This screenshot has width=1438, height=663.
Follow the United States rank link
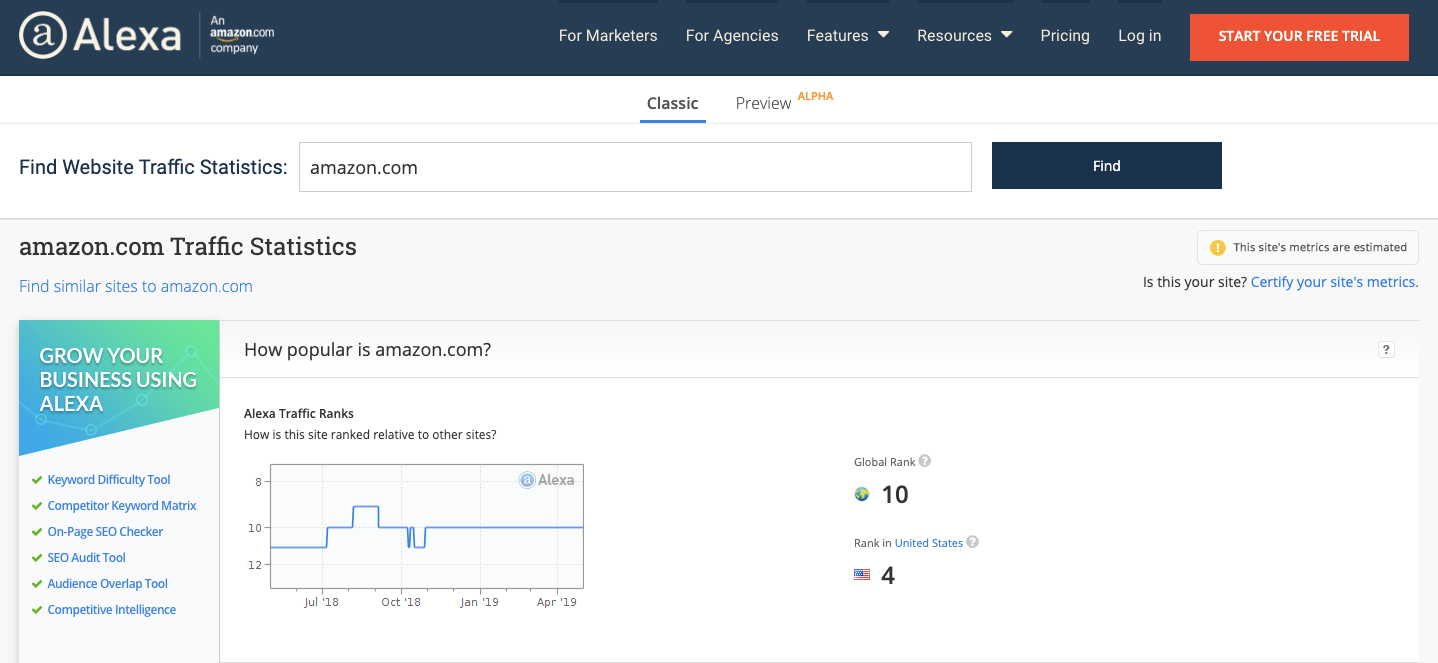pos(929,543)
